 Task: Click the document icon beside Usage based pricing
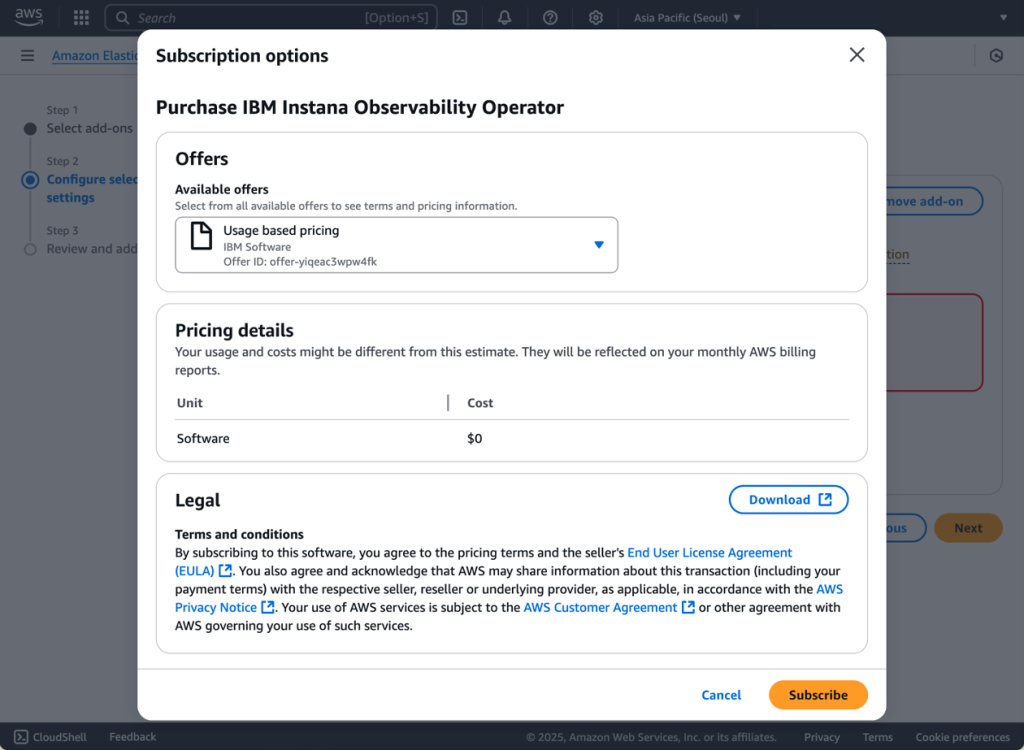(x=201, y=243)
